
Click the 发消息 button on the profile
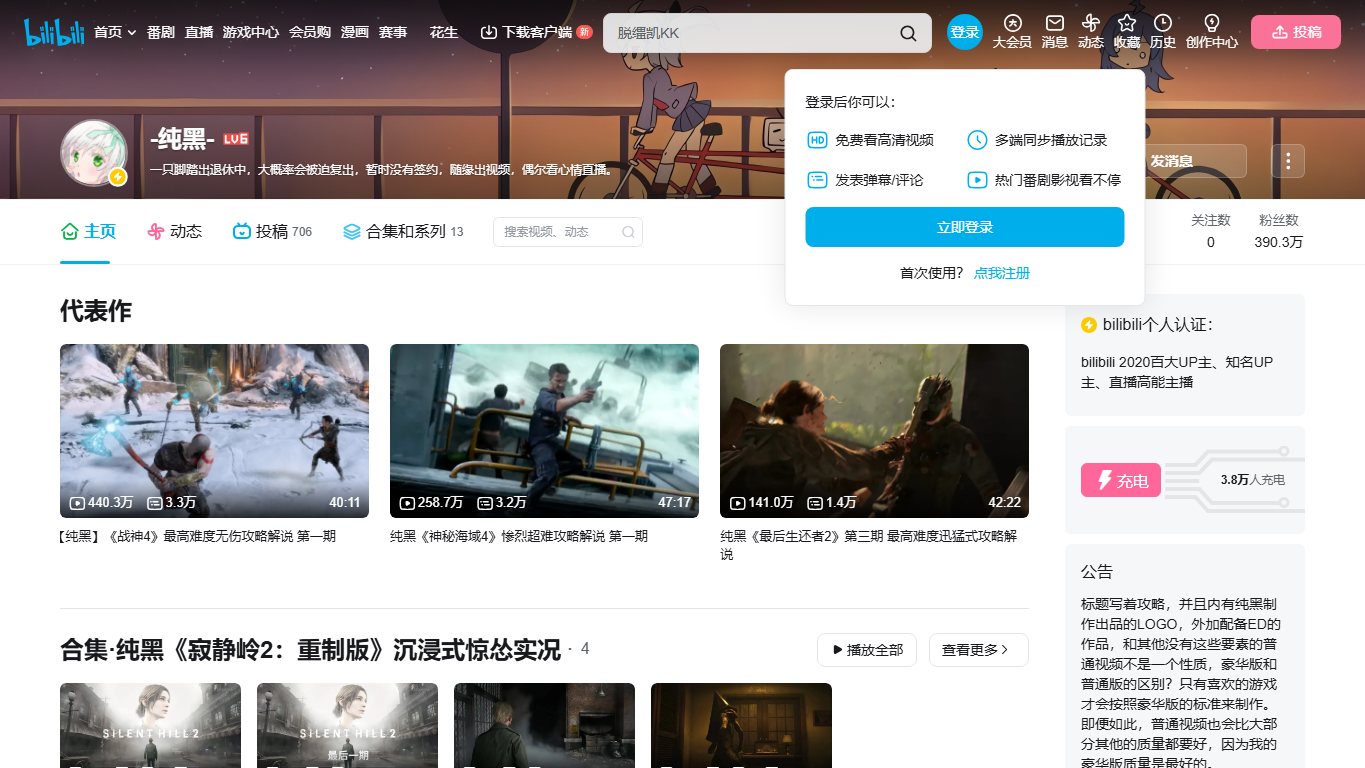(x=1171, y=161)
